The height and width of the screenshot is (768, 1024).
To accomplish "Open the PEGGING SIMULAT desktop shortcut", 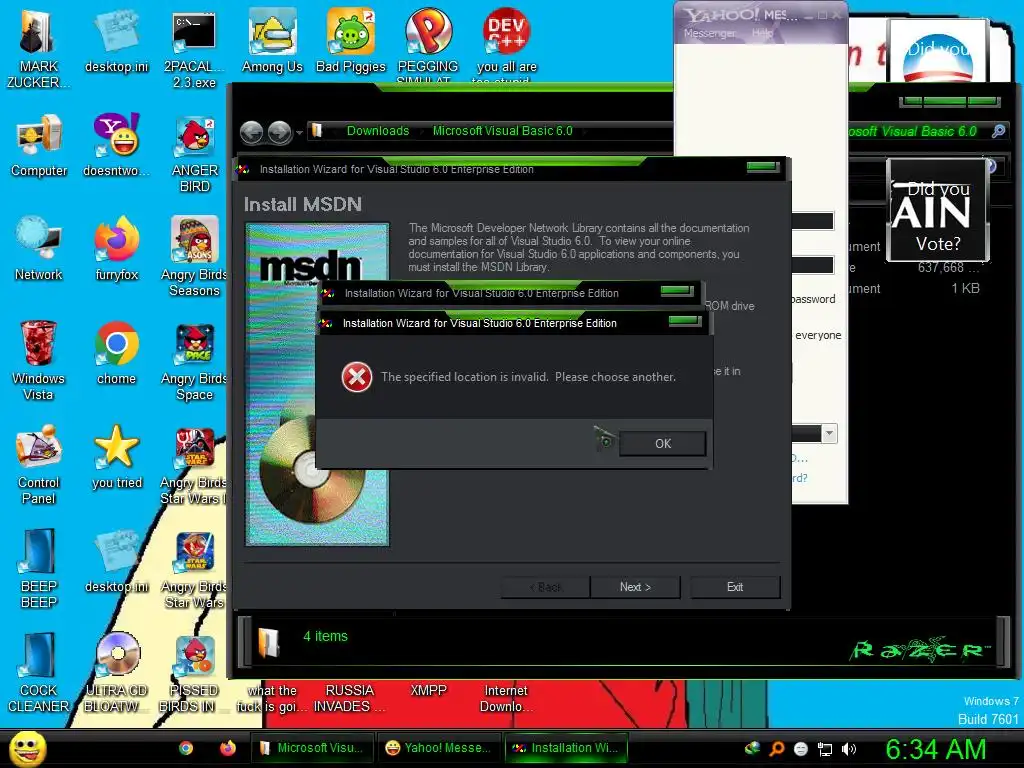I will click(428, 46).
